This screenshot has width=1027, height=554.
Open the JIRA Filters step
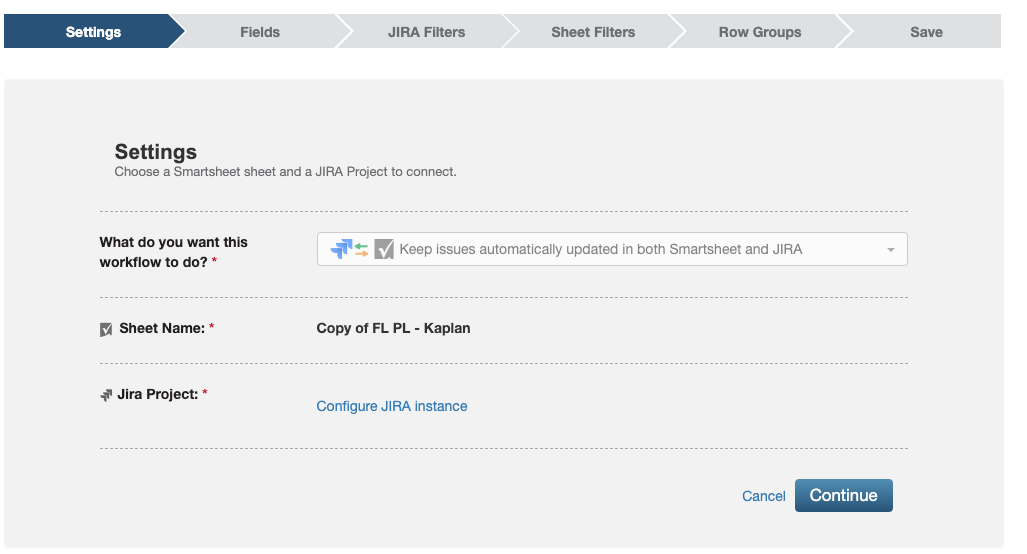click(426, 31)
